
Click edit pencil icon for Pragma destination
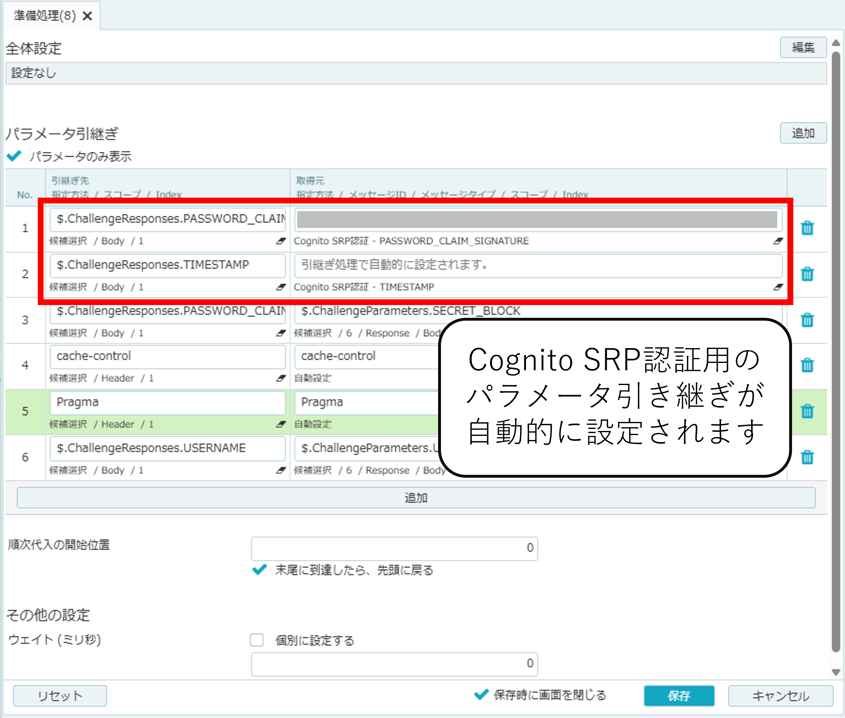[x=281, y=425]
